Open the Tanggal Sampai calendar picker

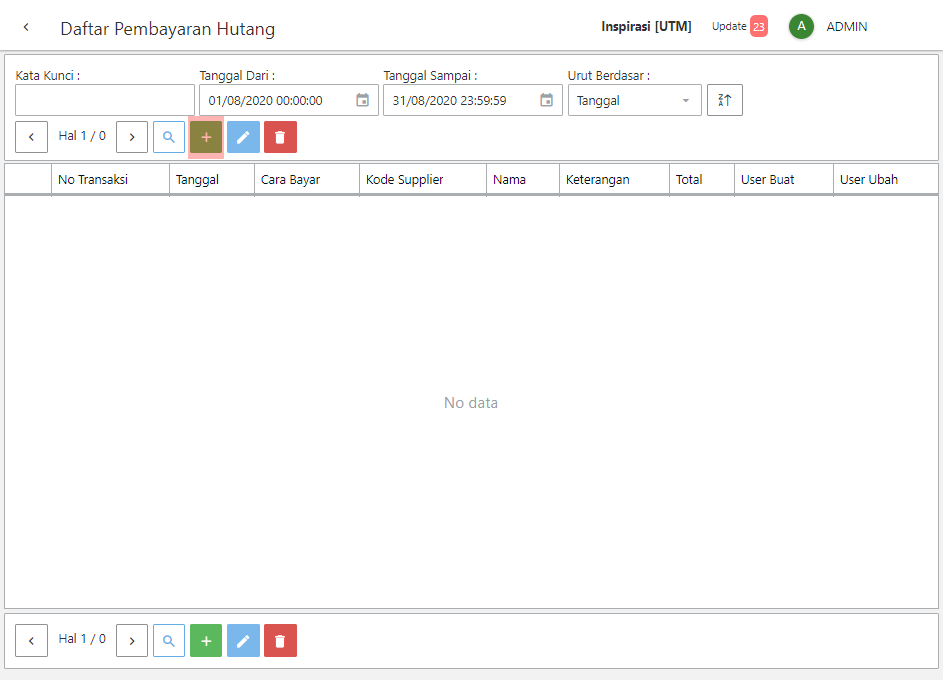pos(547,100)
